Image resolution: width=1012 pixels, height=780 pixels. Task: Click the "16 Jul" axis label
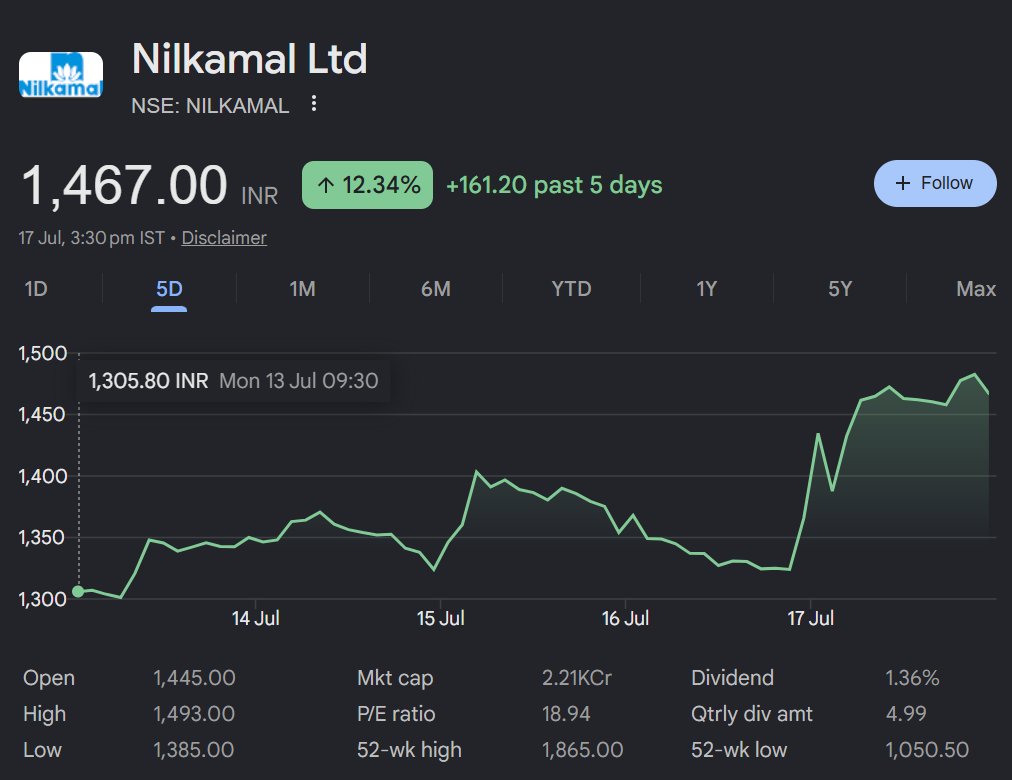pos(625,618)
